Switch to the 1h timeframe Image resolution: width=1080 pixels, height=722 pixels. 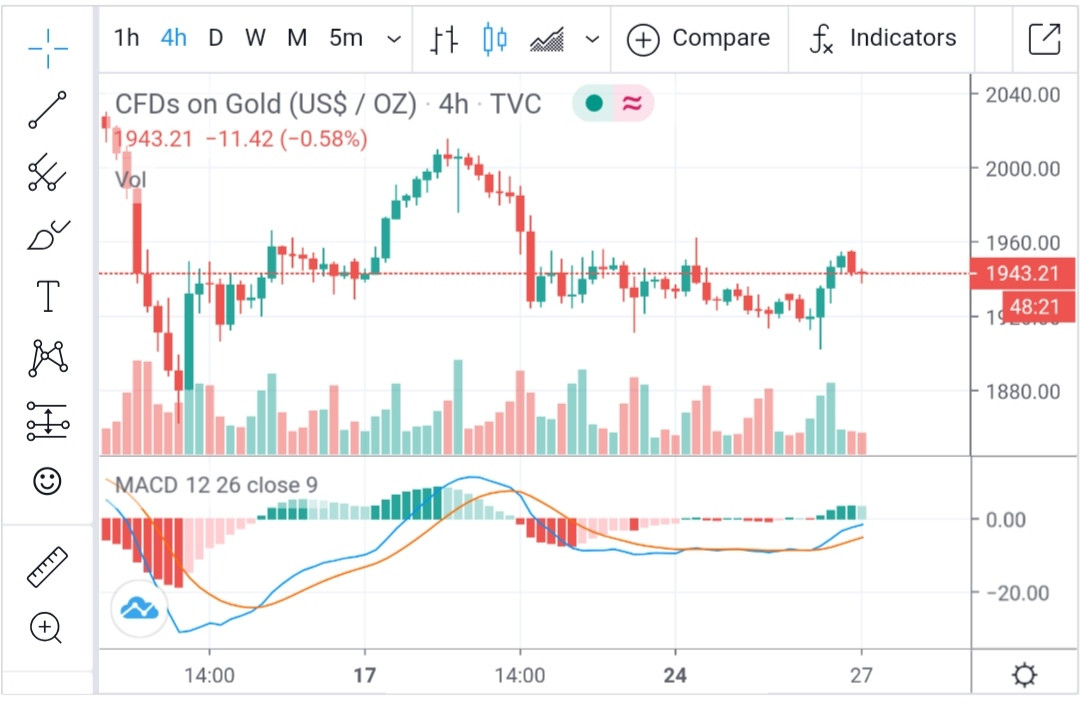(x=127, y=39)
